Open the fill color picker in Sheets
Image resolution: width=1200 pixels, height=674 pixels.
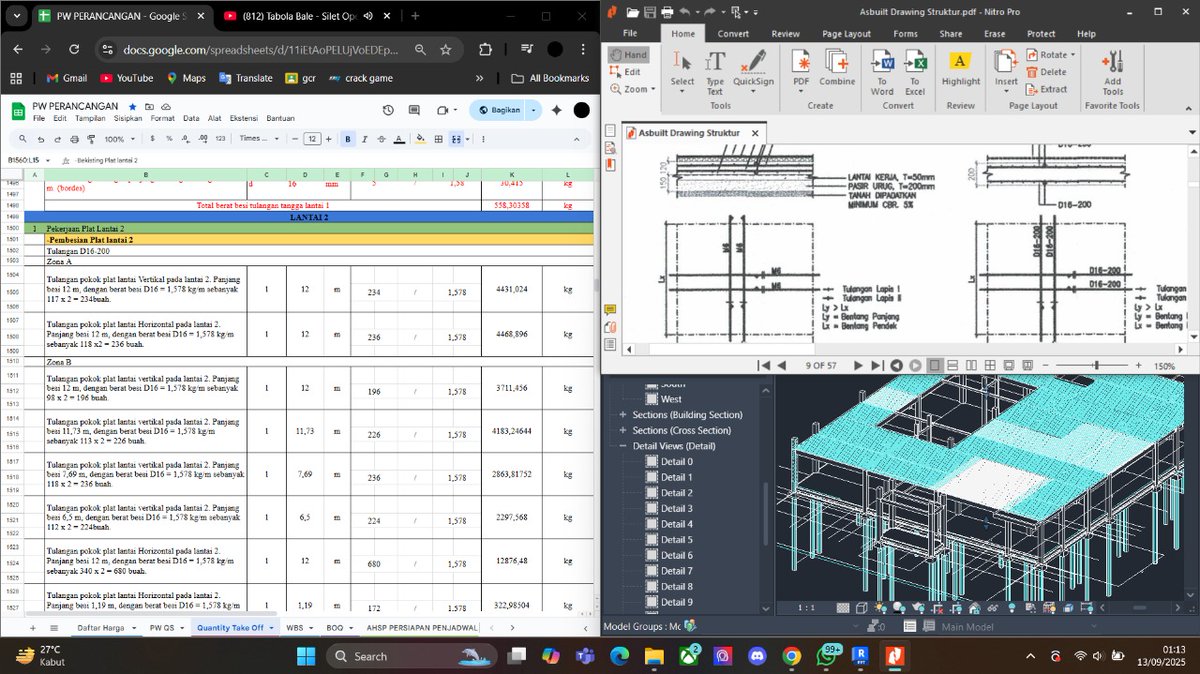pyautogui.click(x=422, y=139)
